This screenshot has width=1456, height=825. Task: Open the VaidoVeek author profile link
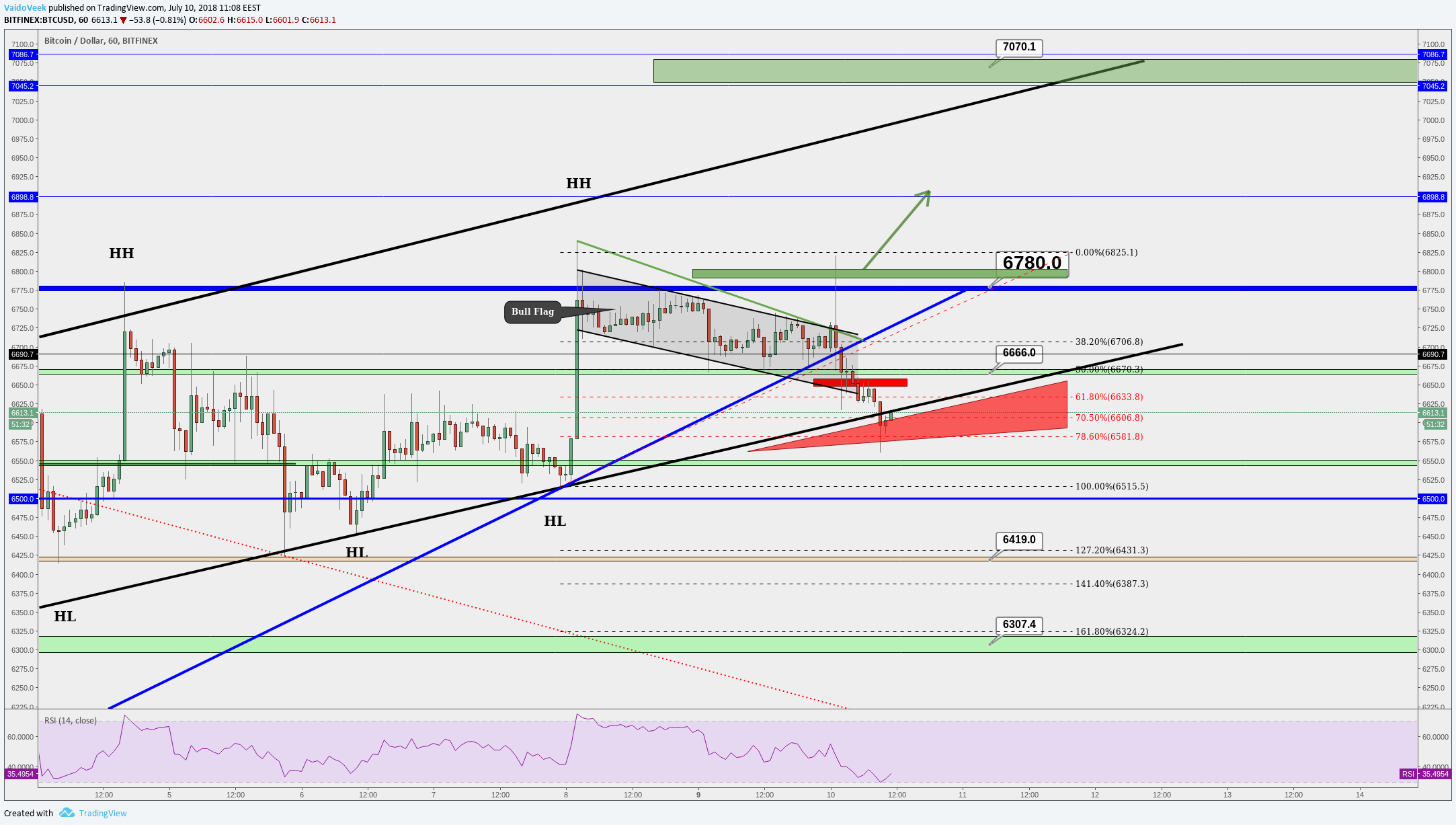25,8
